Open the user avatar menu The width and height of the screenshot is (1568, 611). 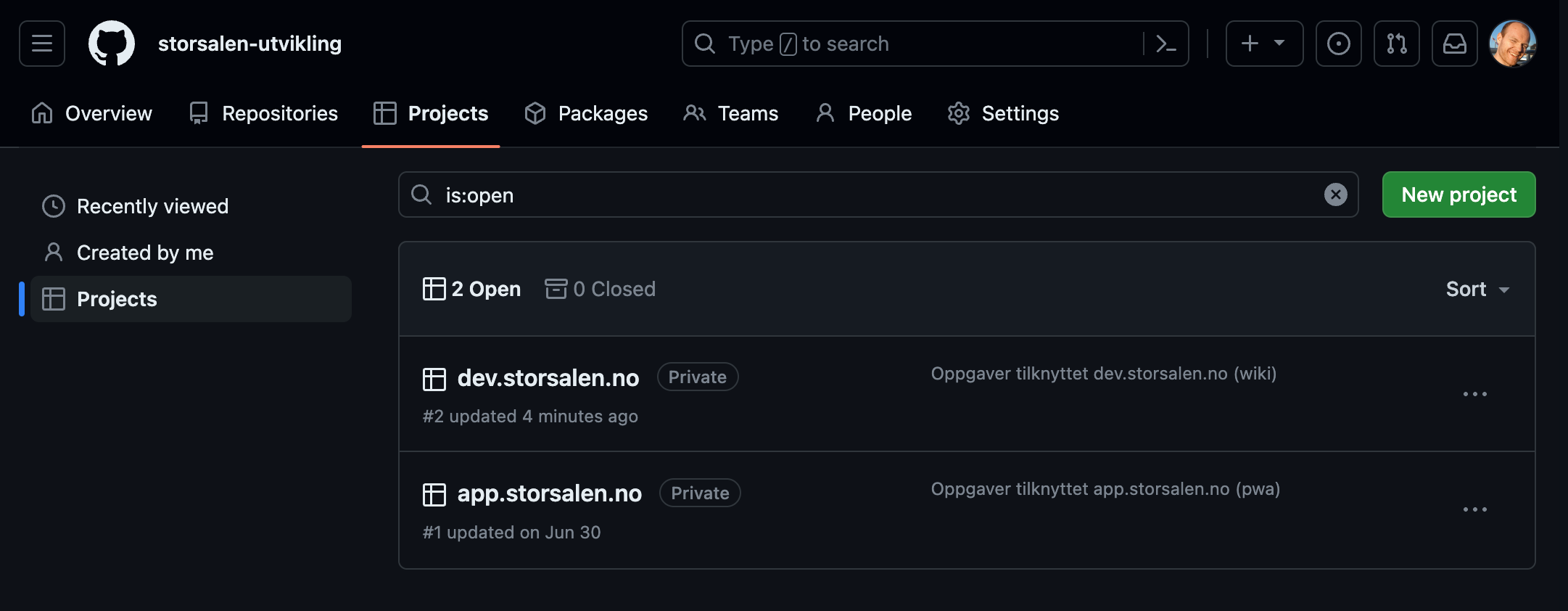(x=1512, y=44)
